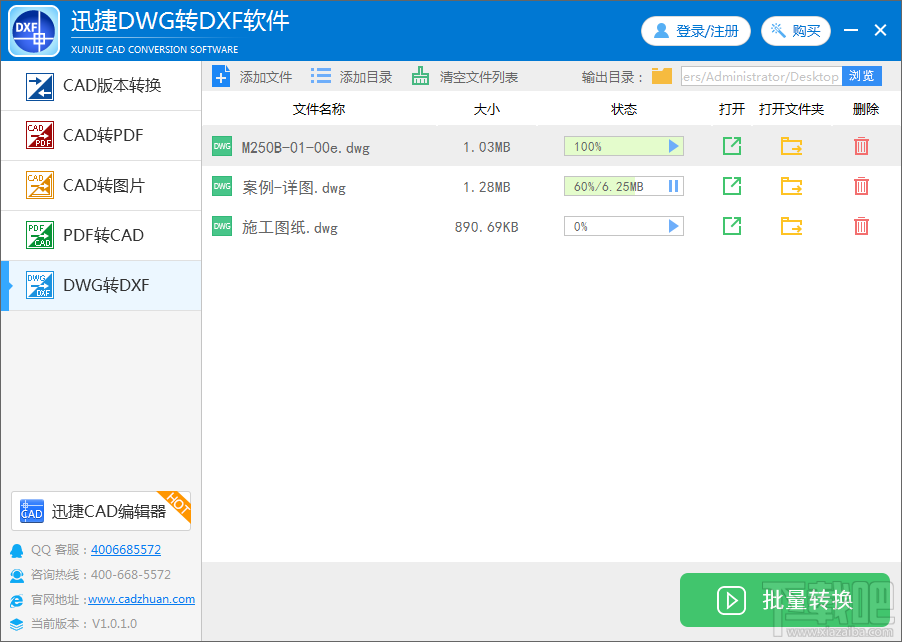Pause conversion of 案例-详图.dwg
The height and width of the screenshot is (642, 902).
(x=674, y=186)
